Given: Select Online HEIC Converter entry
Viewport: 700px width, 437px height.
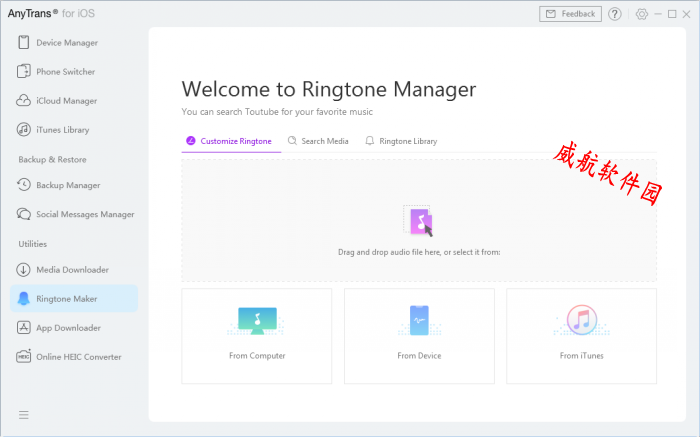Looking at the screenshot, I should pos(74,357).
